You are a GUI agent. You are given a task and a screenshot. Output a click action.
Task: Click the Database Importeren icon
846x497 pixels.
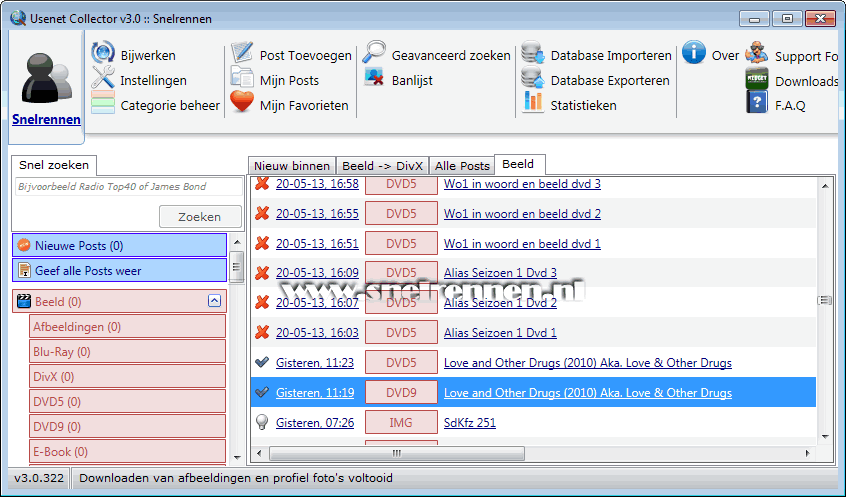533,53
